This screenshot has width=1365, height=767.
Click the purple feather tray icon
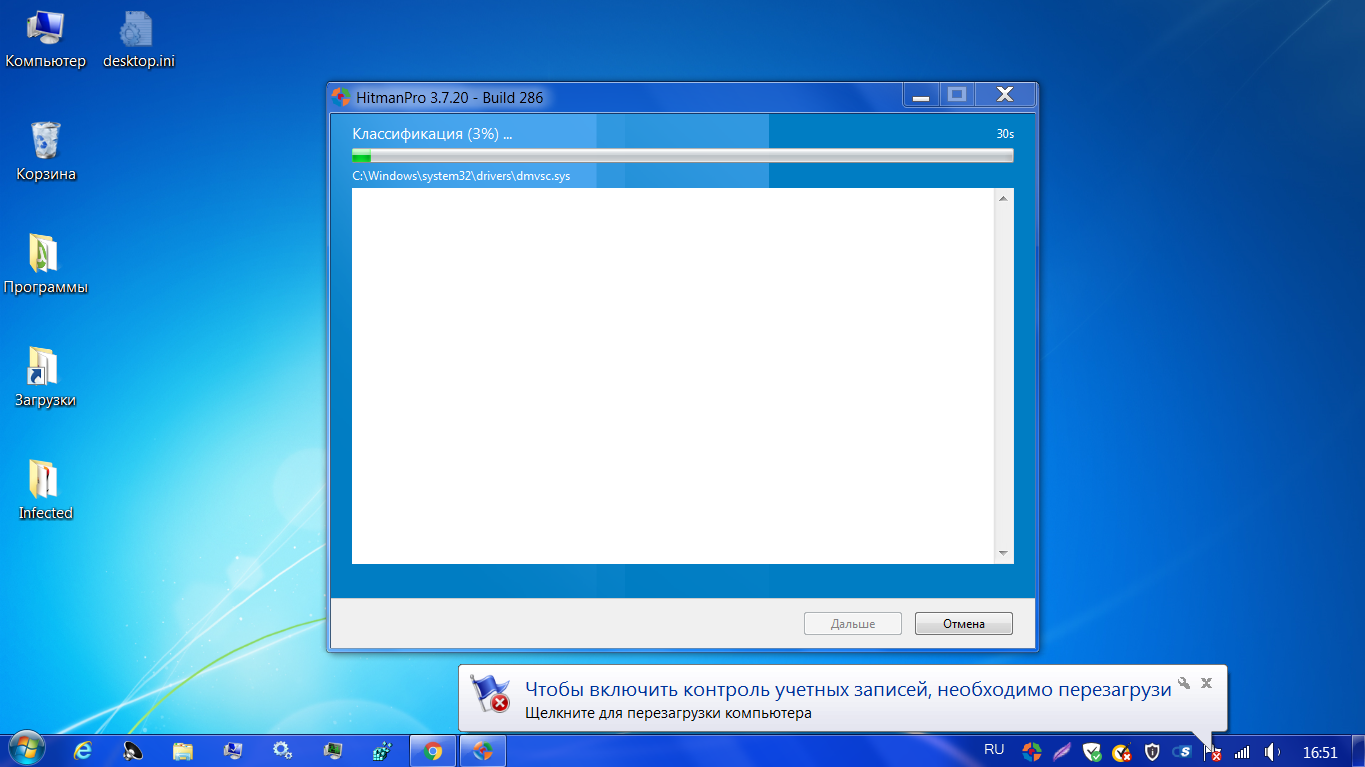point(1062,751)
